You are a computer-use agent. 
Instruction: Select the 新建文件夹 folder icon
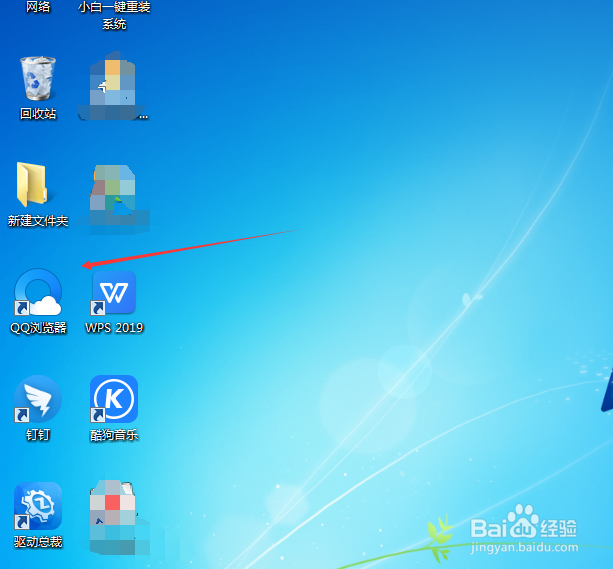(32, 184)
